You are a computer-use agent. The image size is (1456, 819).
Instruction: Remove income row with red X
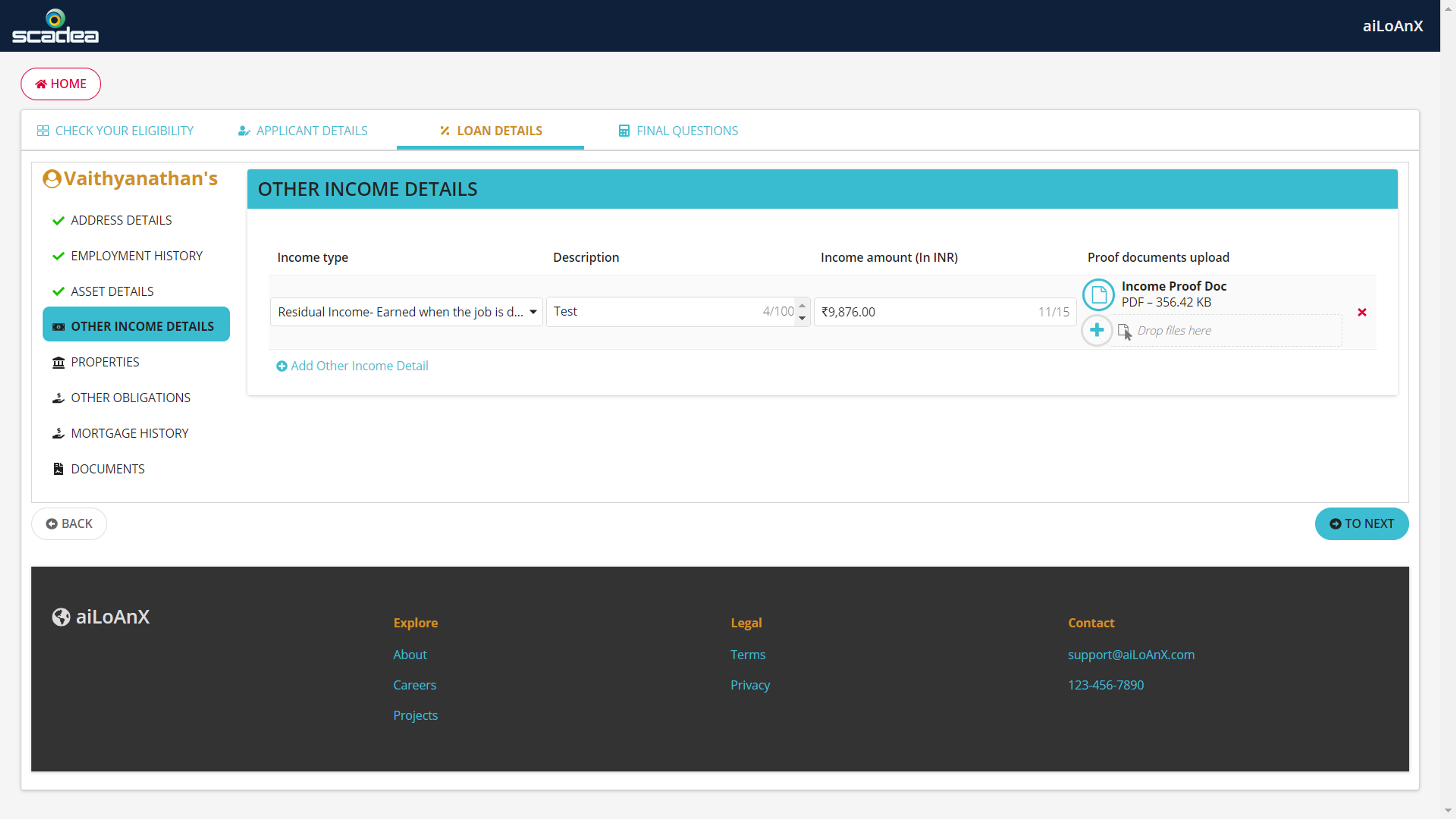pos(1362,312)
